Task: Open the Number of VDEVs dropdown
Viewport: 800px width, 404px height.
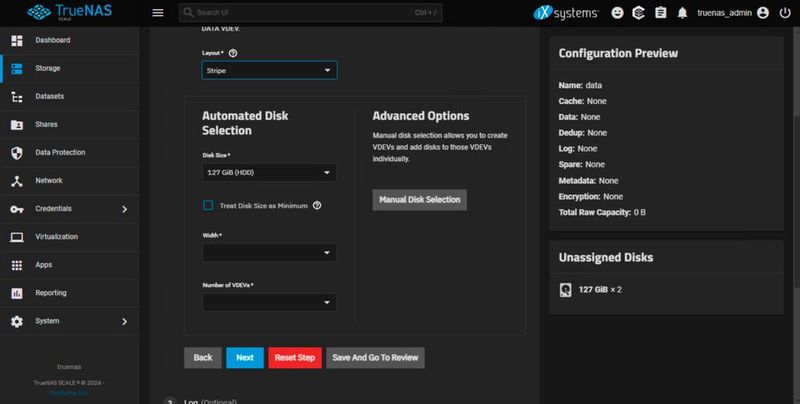Action: (x=269, y=302)
